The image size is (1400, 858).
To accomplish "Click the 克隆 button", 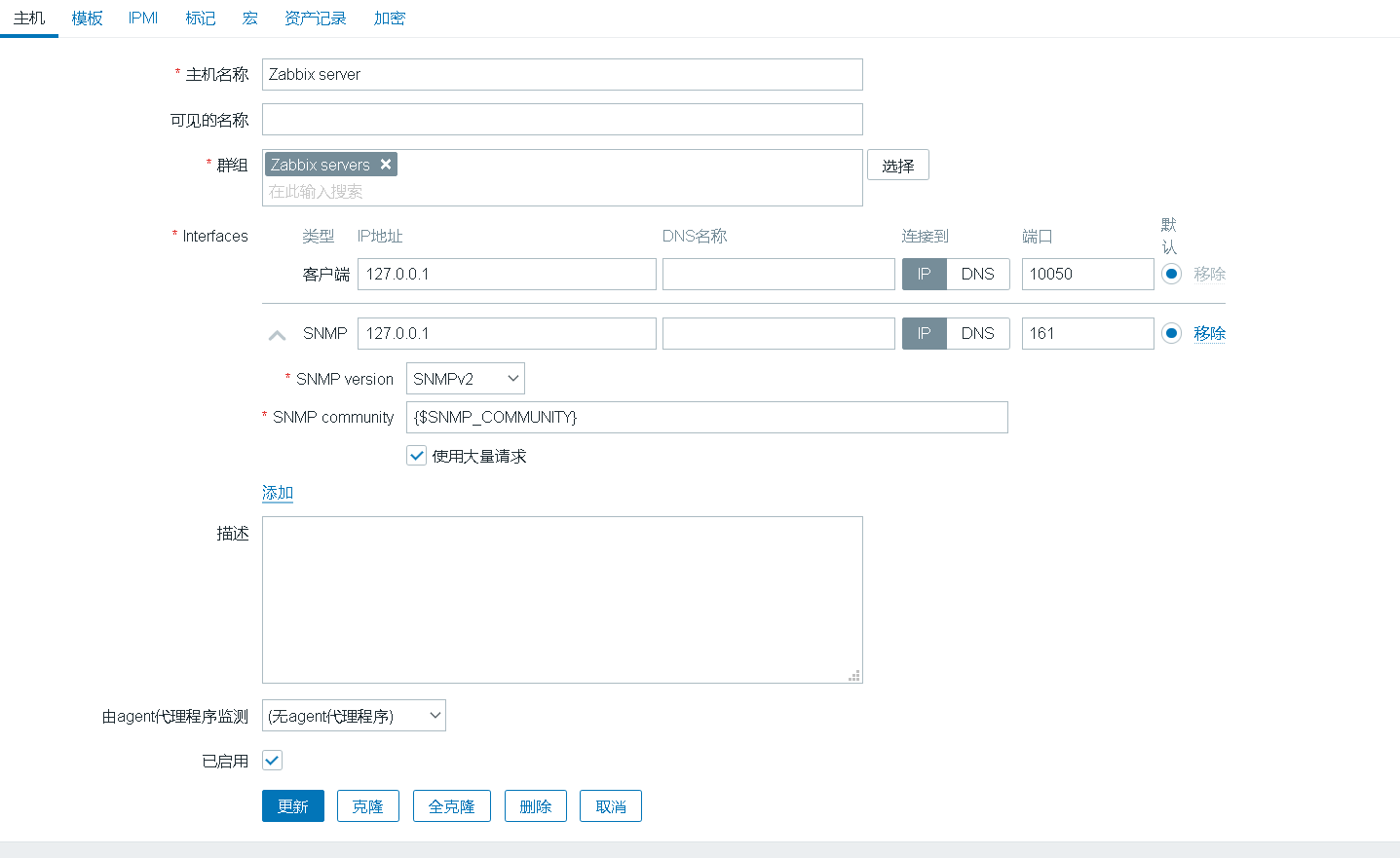I will coord(368,806).
